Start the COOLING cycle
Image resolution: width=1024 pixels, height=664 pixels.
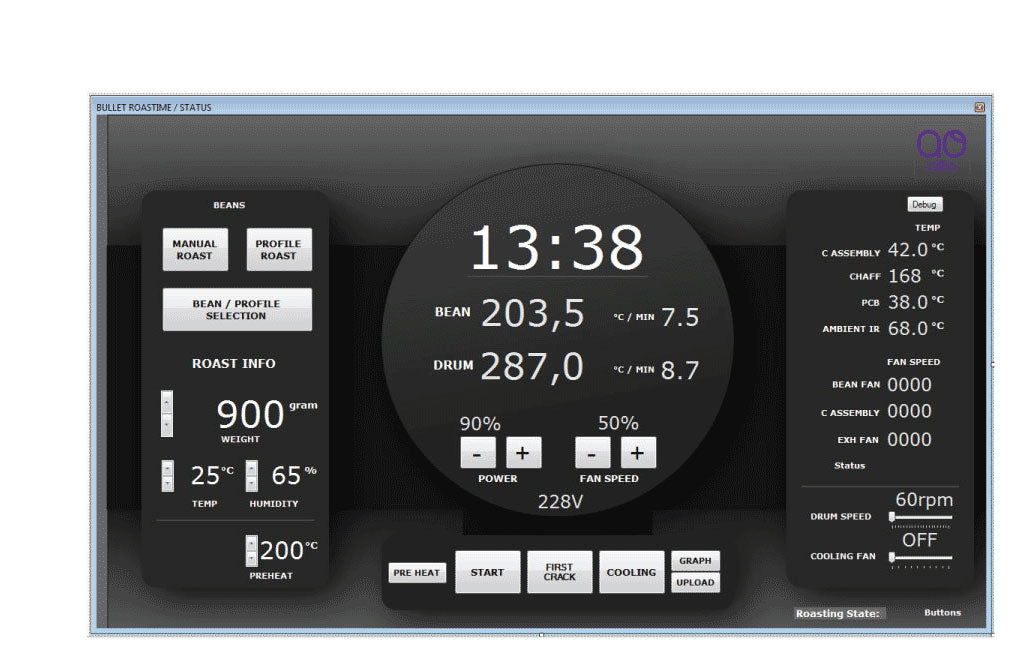(x=631, y=573)
